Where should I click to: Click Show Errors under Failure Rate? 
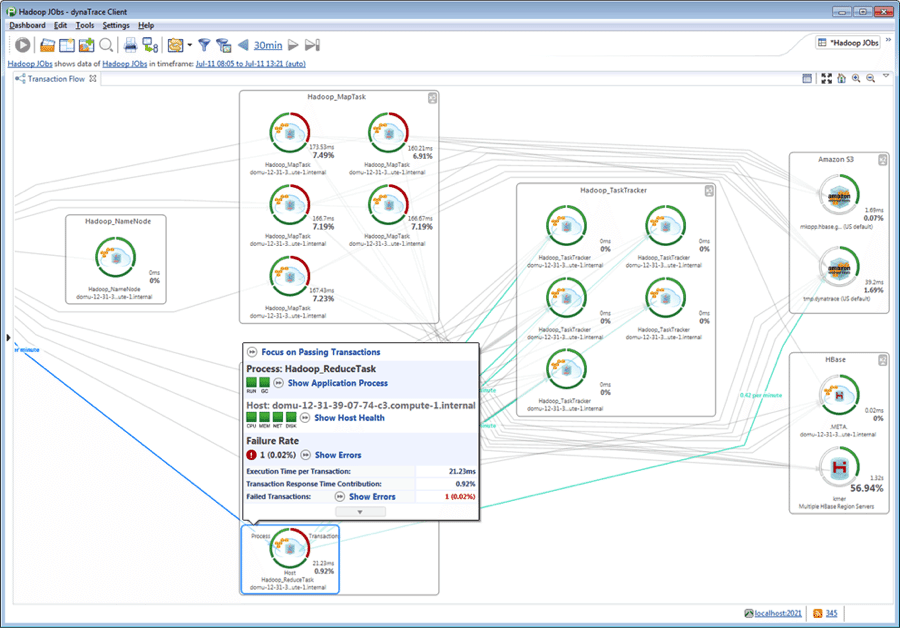tap(338, 455)
